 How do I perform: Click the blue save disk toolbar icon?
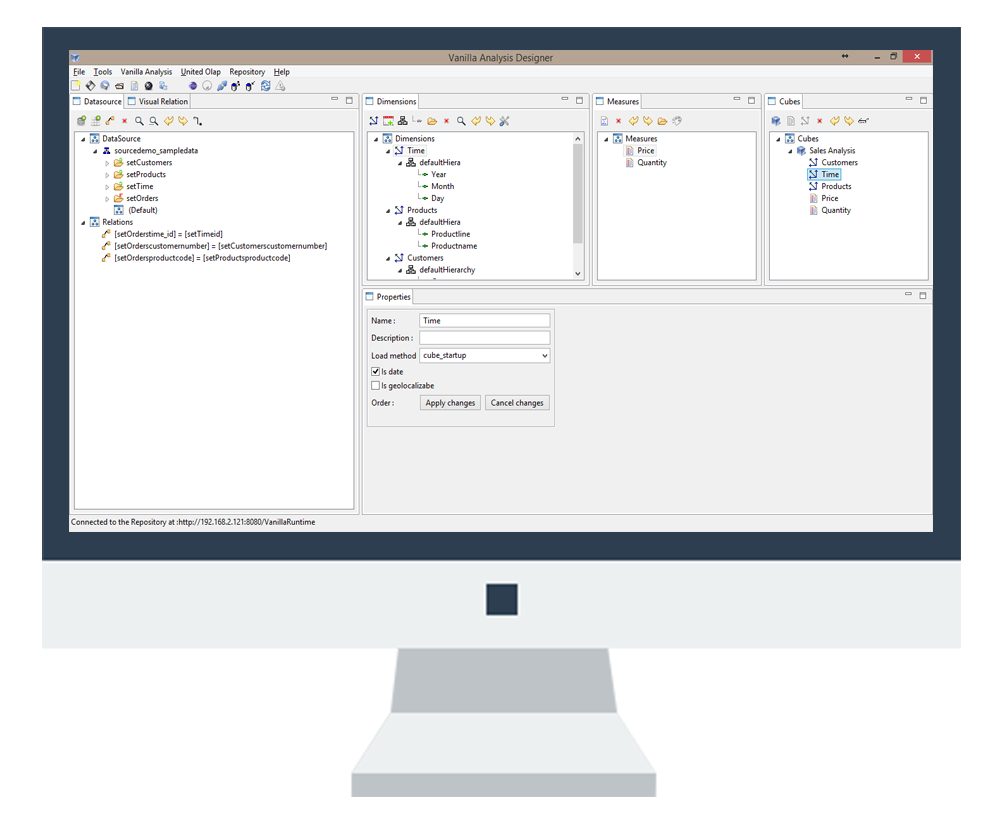click(x=105, y=86)
